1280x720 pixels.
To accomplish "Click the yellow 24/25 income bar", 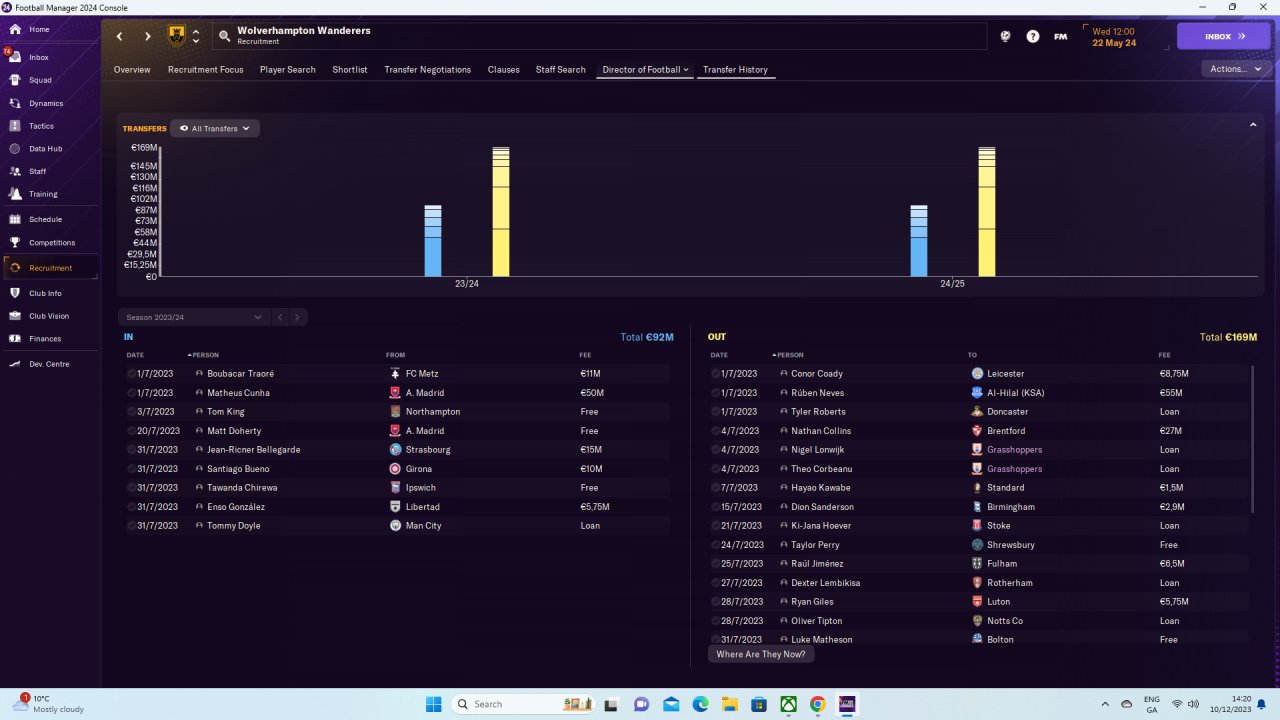I will point(987,211).
